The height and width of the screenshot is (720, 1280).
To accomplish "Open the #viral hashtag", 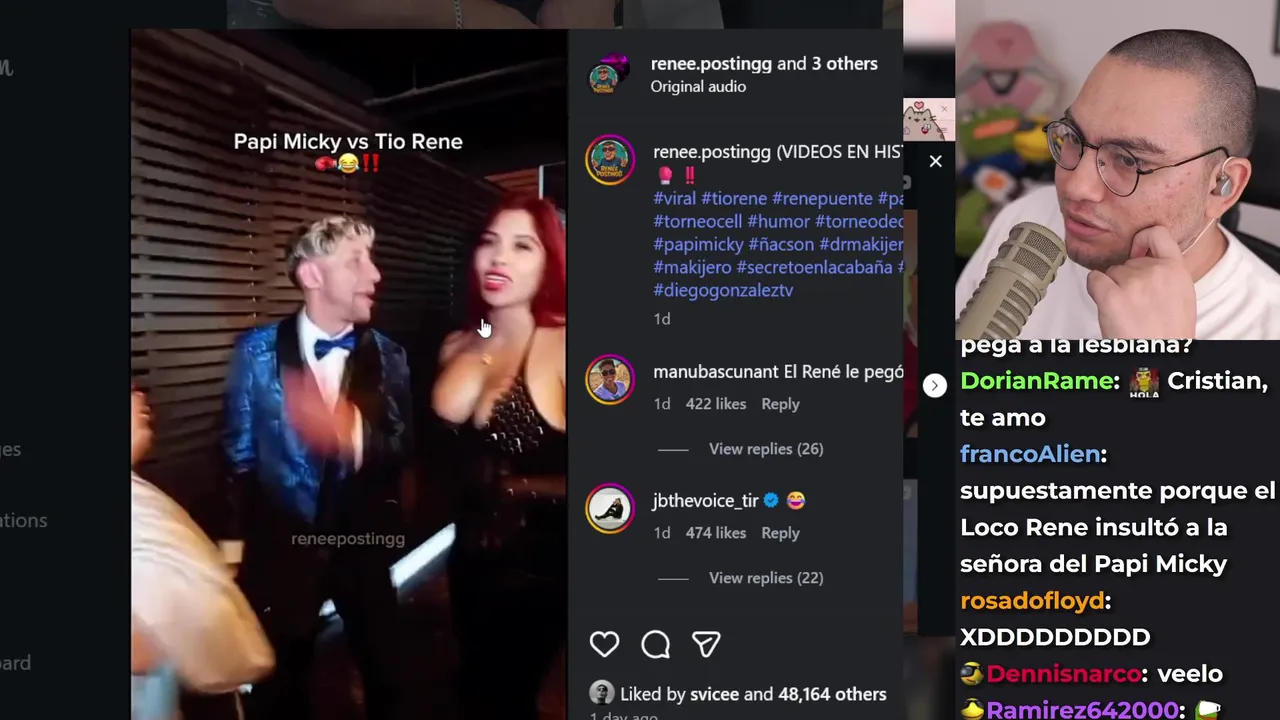I will (674, 199).
